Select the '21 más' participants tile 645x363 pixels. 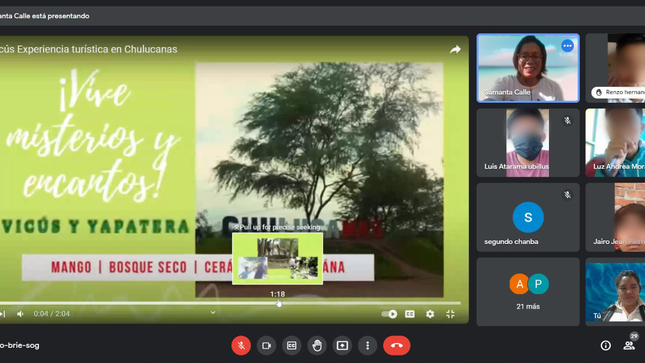[528, 292]
